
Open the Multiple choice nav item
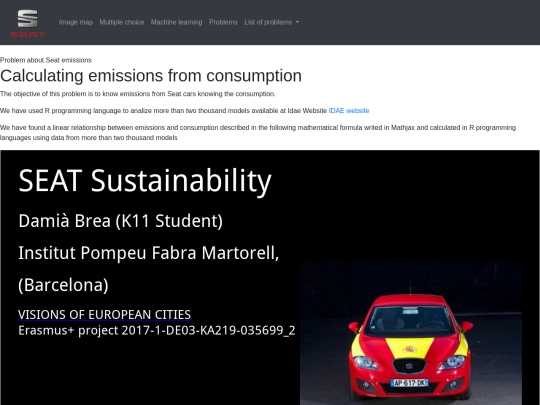(122, 22)
